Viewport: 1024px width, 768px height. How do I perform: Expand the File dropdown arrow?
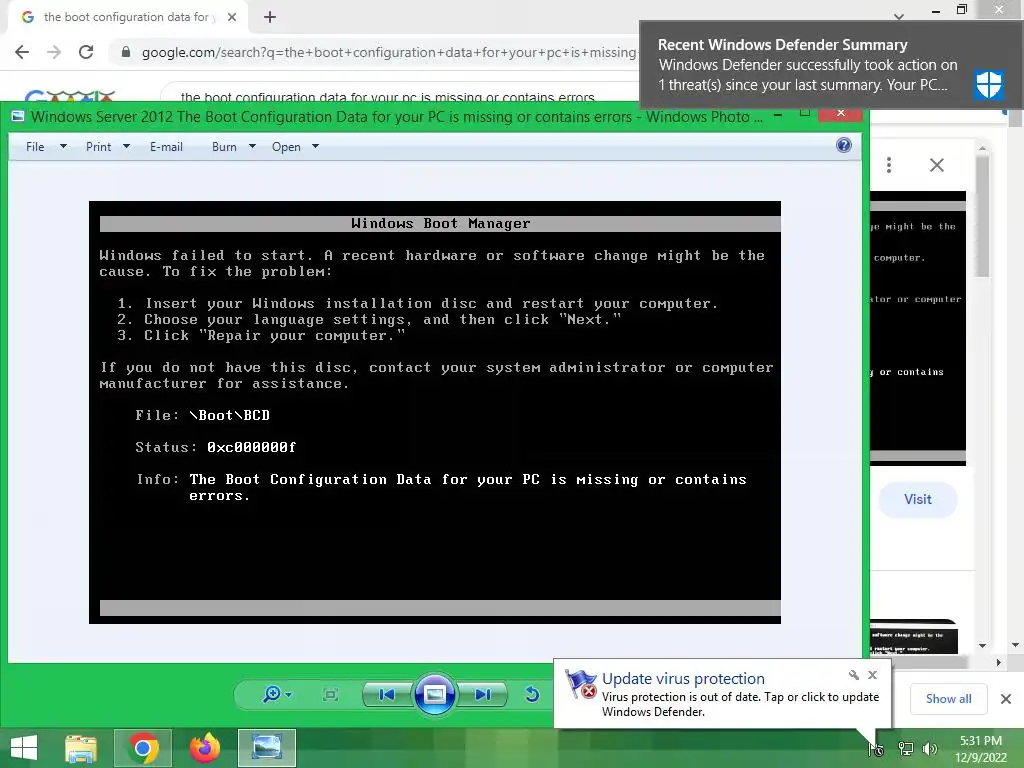(x=63, y=146)
